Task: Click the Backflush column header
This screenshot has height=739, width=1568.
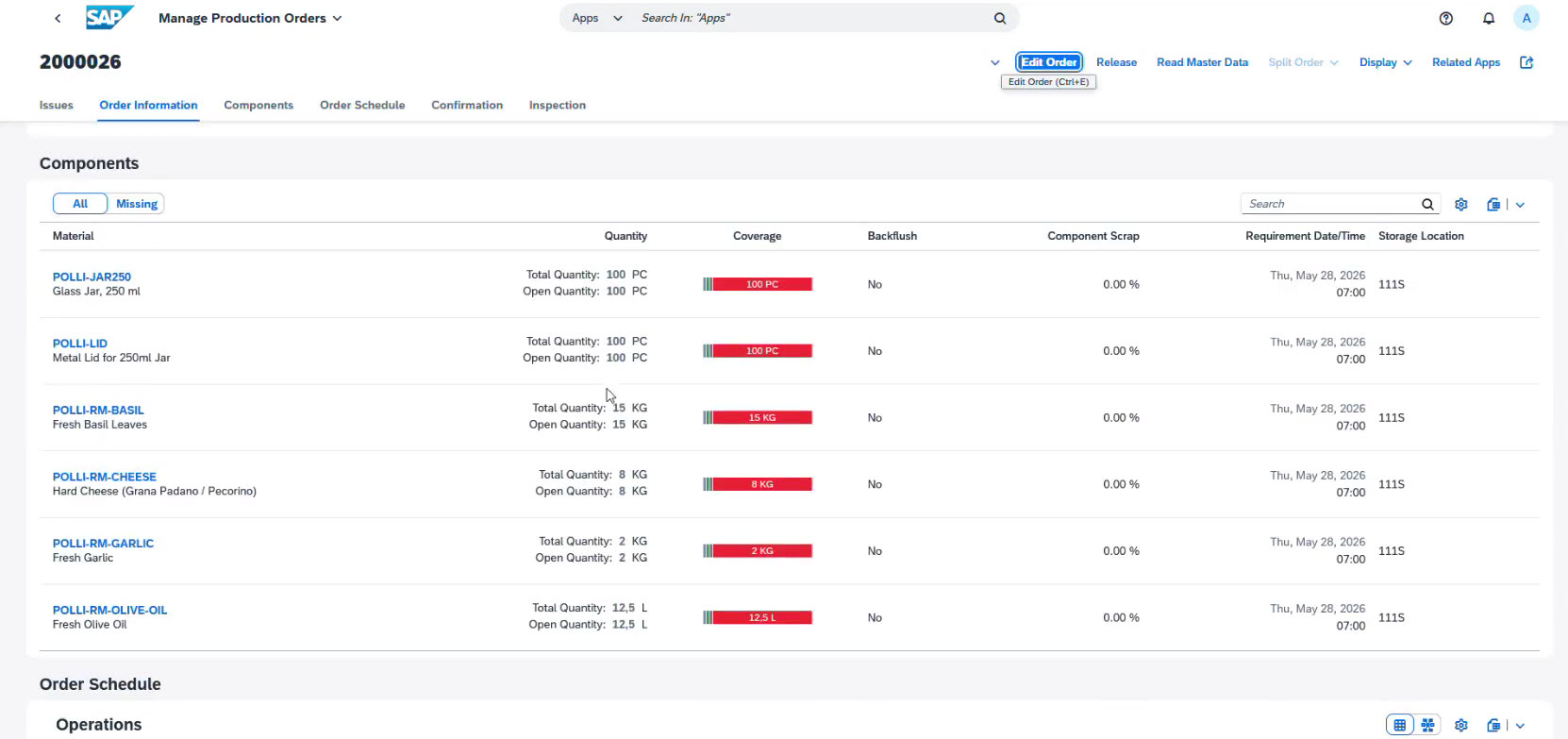Action: point(892,236)
